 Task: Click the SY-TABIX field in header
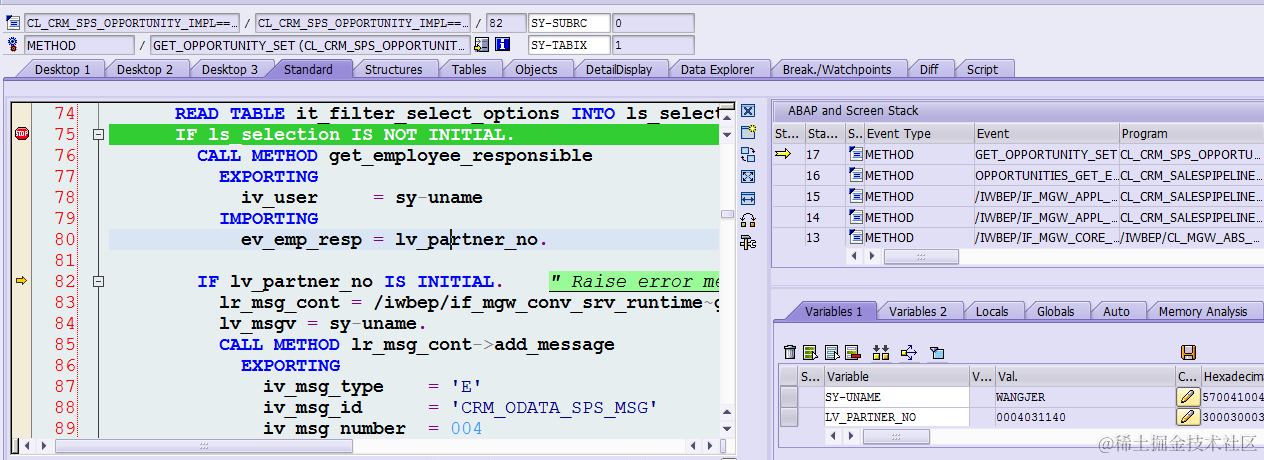[568, 45]
